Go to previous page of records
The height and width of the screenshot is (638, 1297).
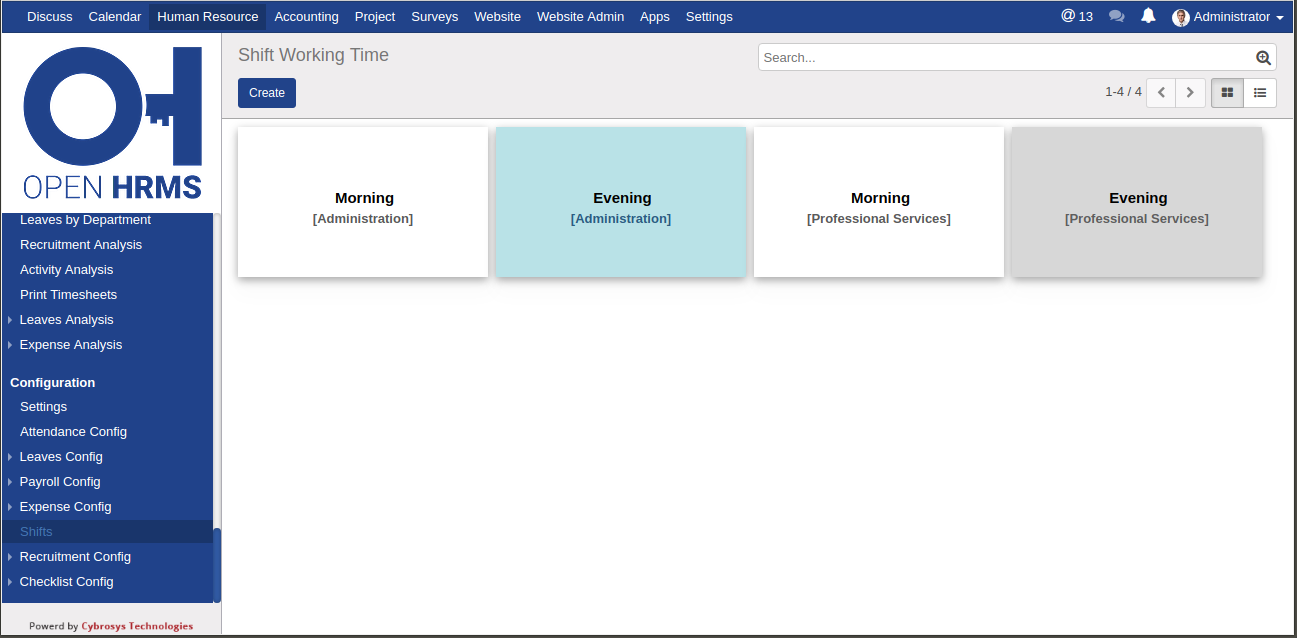click(x=1161, y=92)
